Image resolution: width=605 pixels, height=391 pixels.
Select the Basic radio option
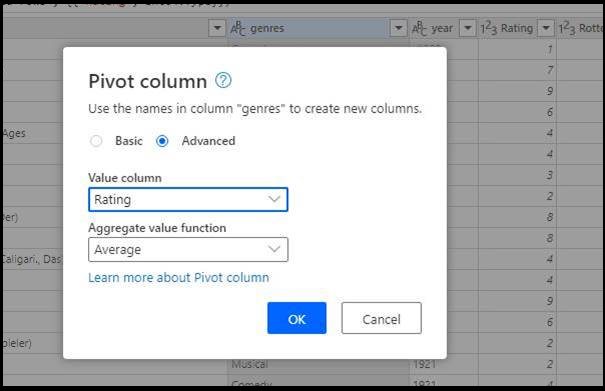[x=96, y=141]
